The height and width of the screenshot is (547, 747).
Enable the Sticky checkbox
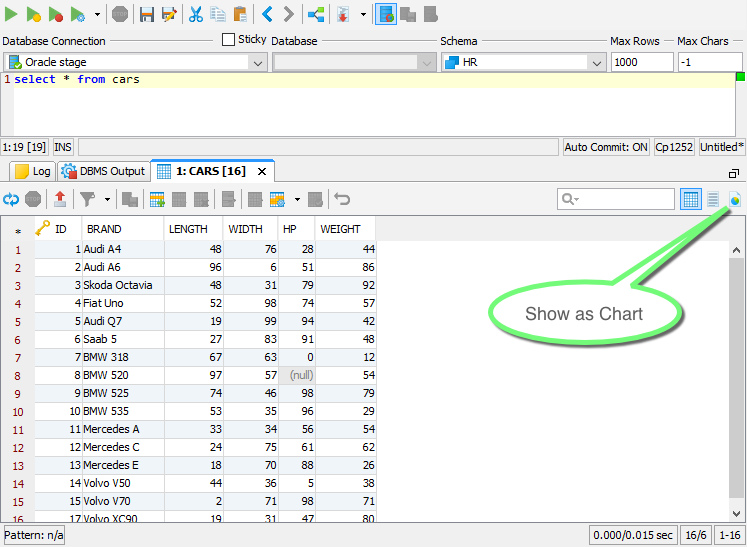tap(229, 40)
